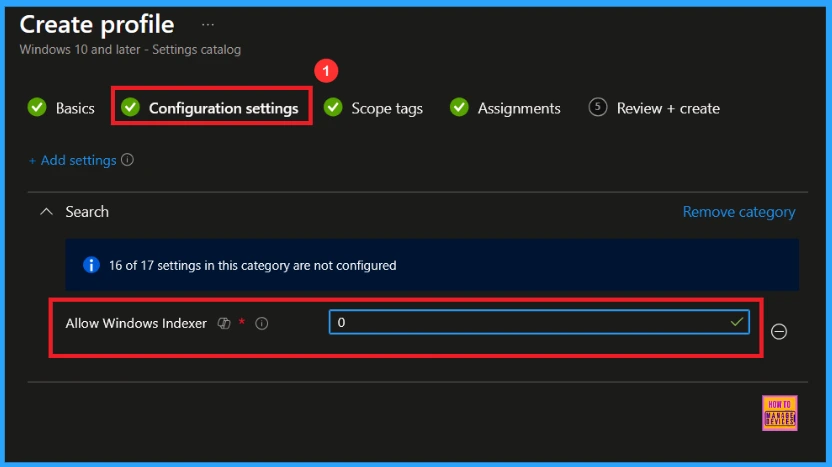Open the ellipsis menu beside Create profile

(208, 25)
